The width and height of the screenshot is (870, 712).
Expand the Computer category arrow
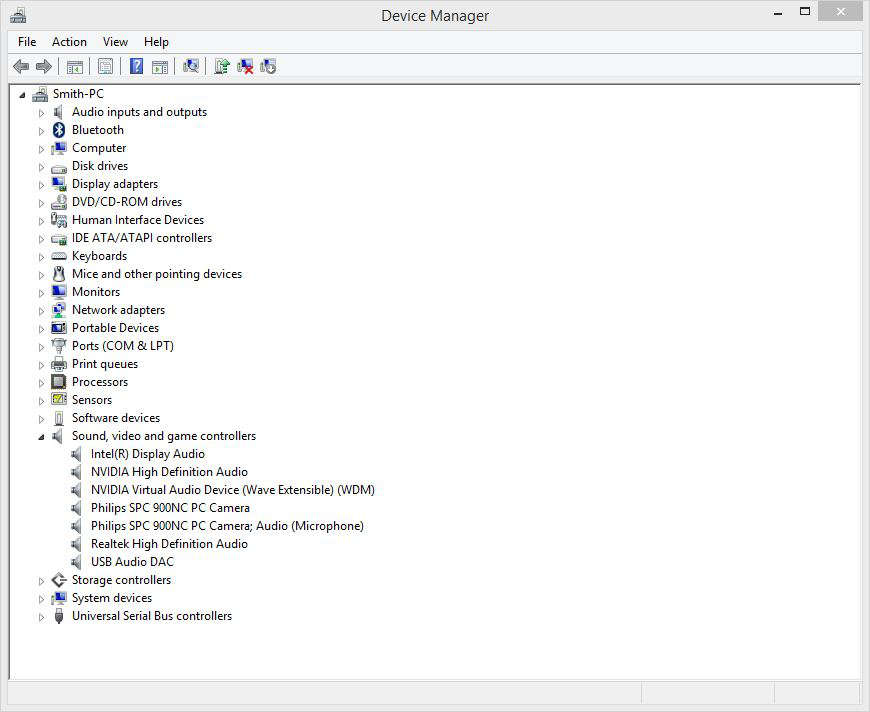coord(41,149)
